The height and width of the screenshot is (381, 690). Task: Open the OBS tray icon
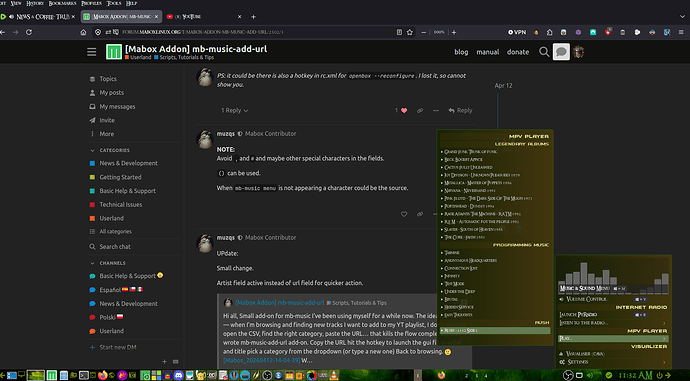tap(568, 375)
